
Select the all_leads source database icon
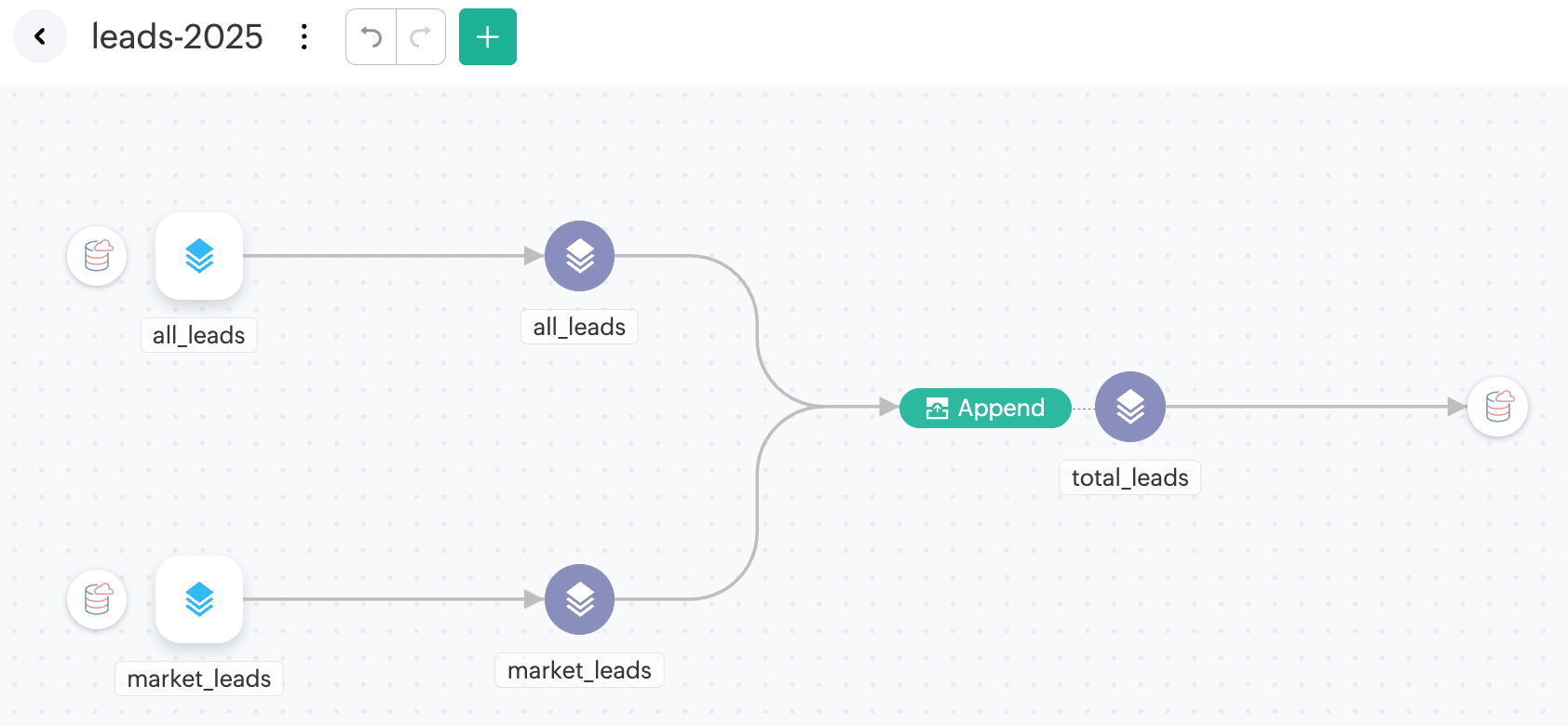pyautogui.click(x=98, y=256)
